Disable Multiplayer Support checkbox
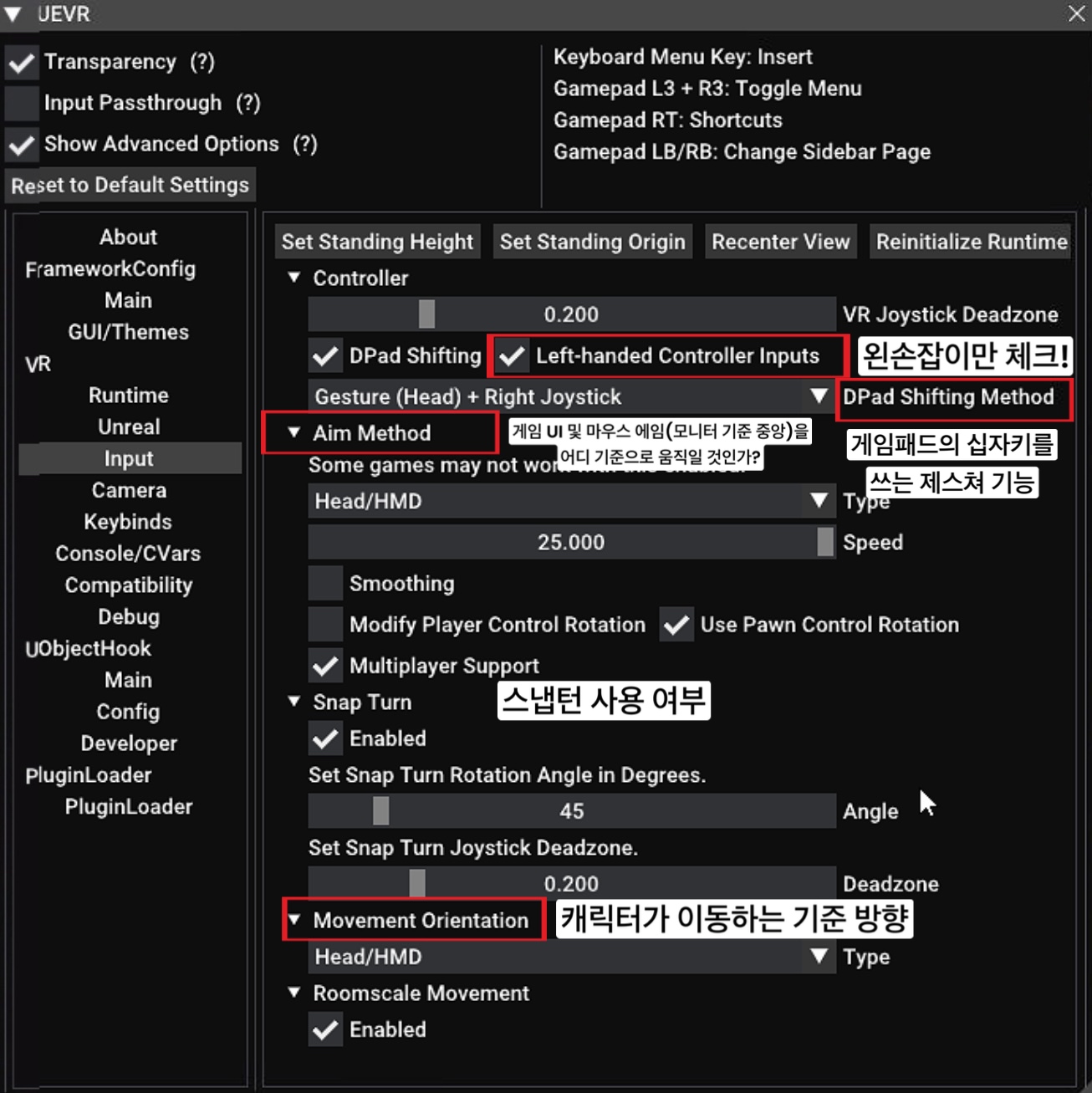This screenshot has width=1092, height=1093. (325, 667)
